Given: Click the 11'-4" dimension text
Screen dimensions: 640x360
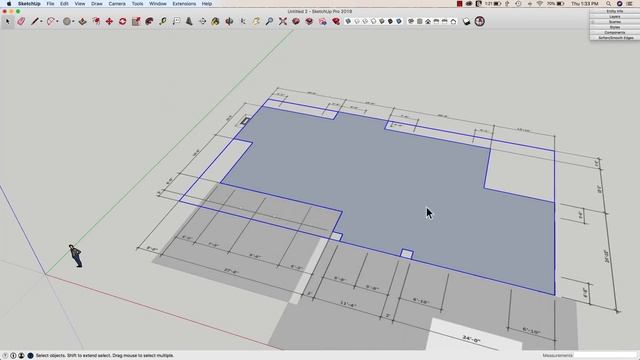Looking at the screenshot, I should tap(348, 304).
